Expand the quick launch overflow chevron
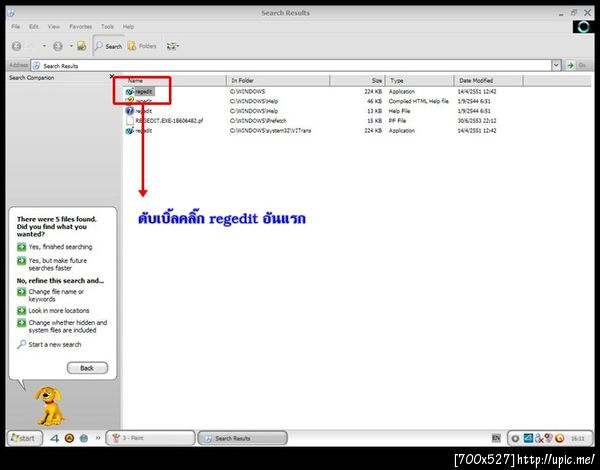The width and height of the screenshot is (600, 470). click(98, 438)
